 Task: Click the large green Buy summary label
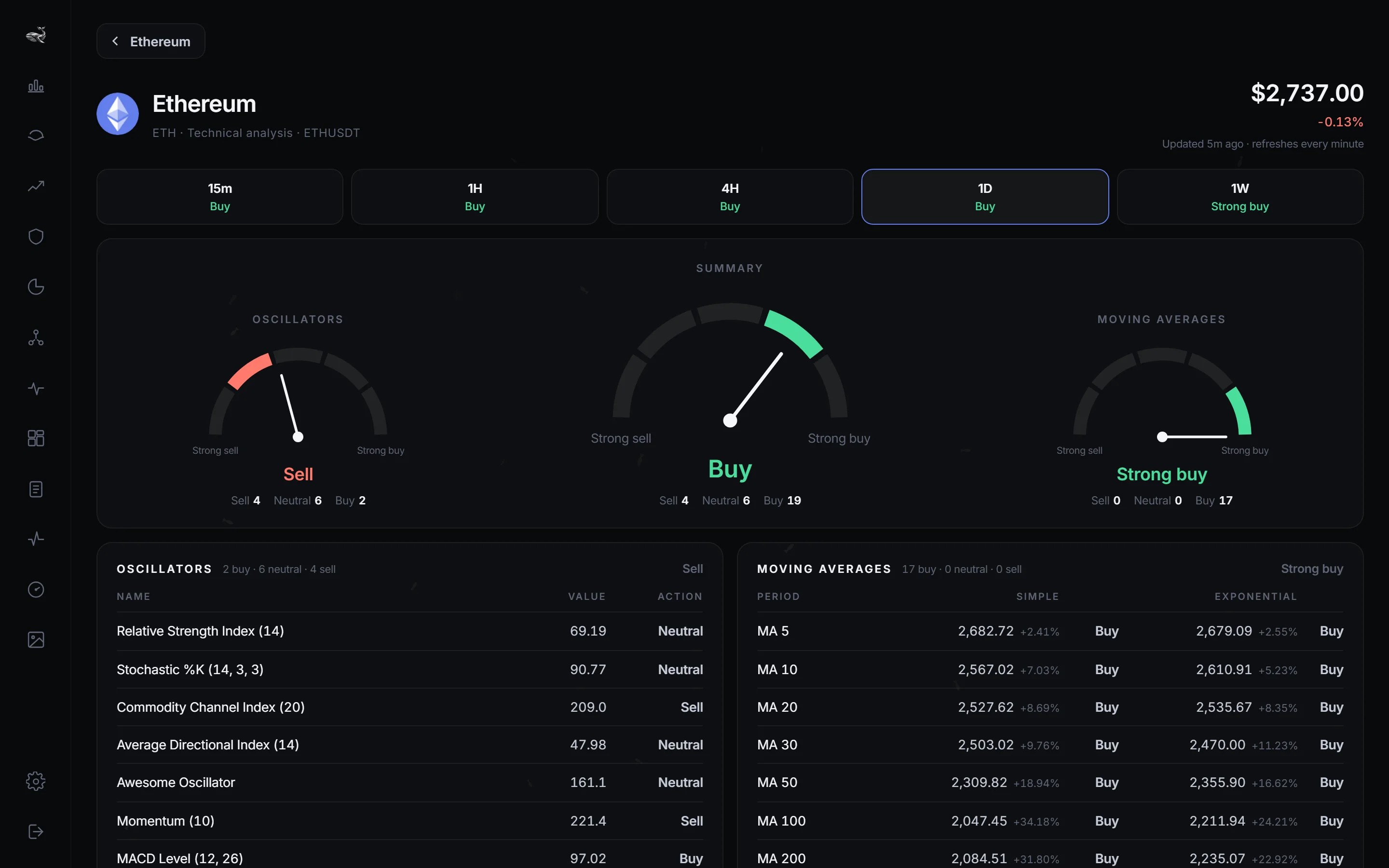[x=730, y=469]
